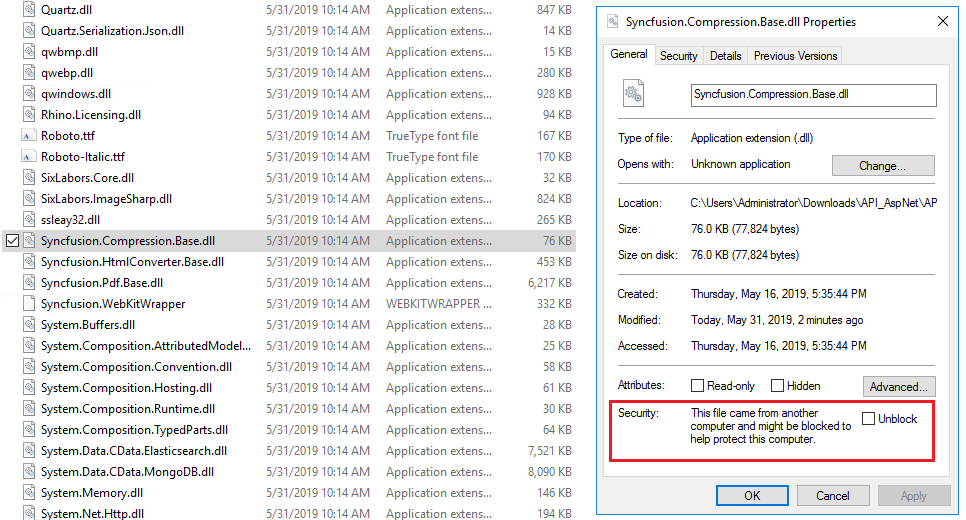
Task: Click the 7,521 KB size cell
Action: click(x=550, y=450)
